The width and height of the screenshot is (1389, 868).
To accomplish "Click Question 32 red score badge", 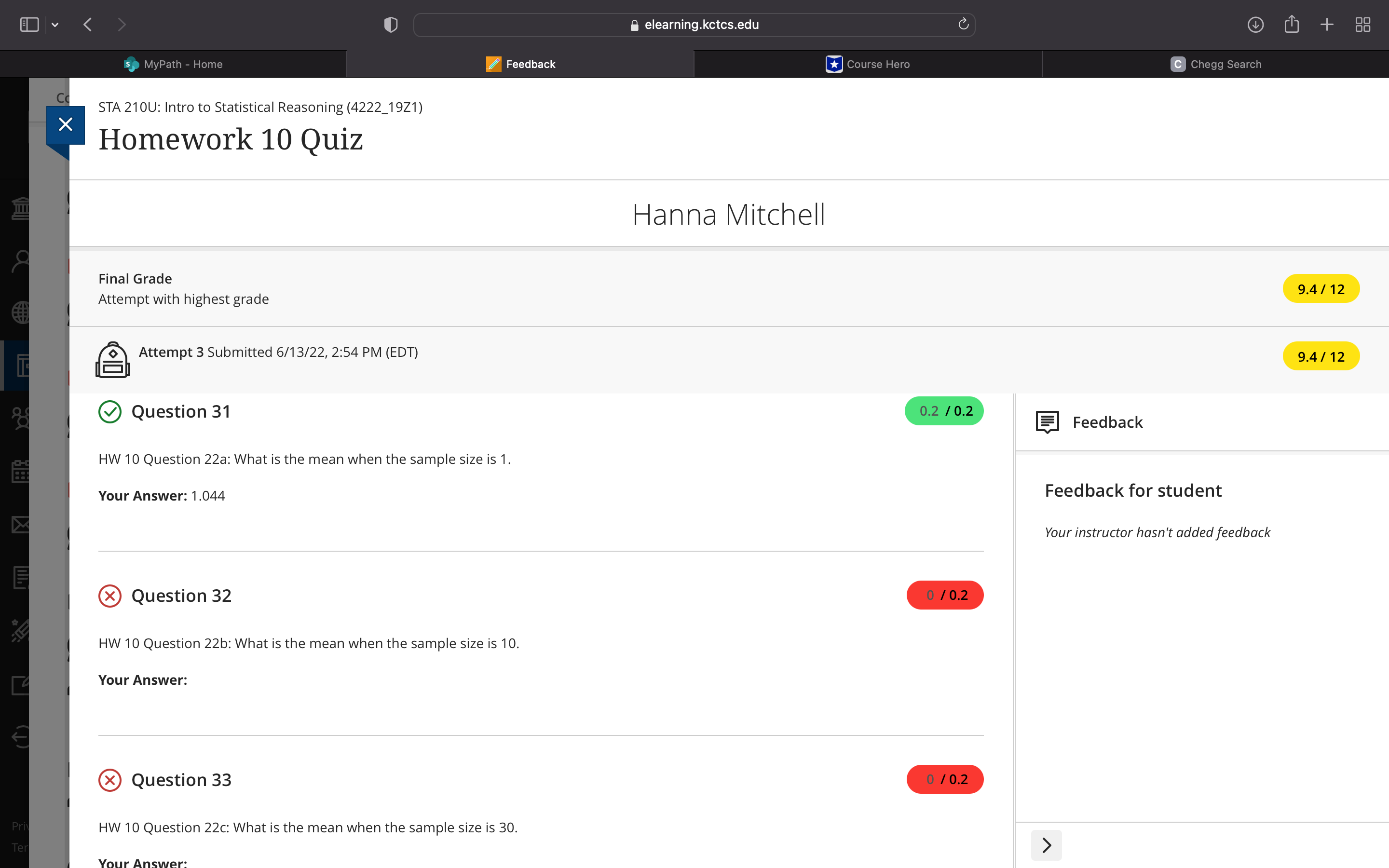I will (x=945, y=596).
